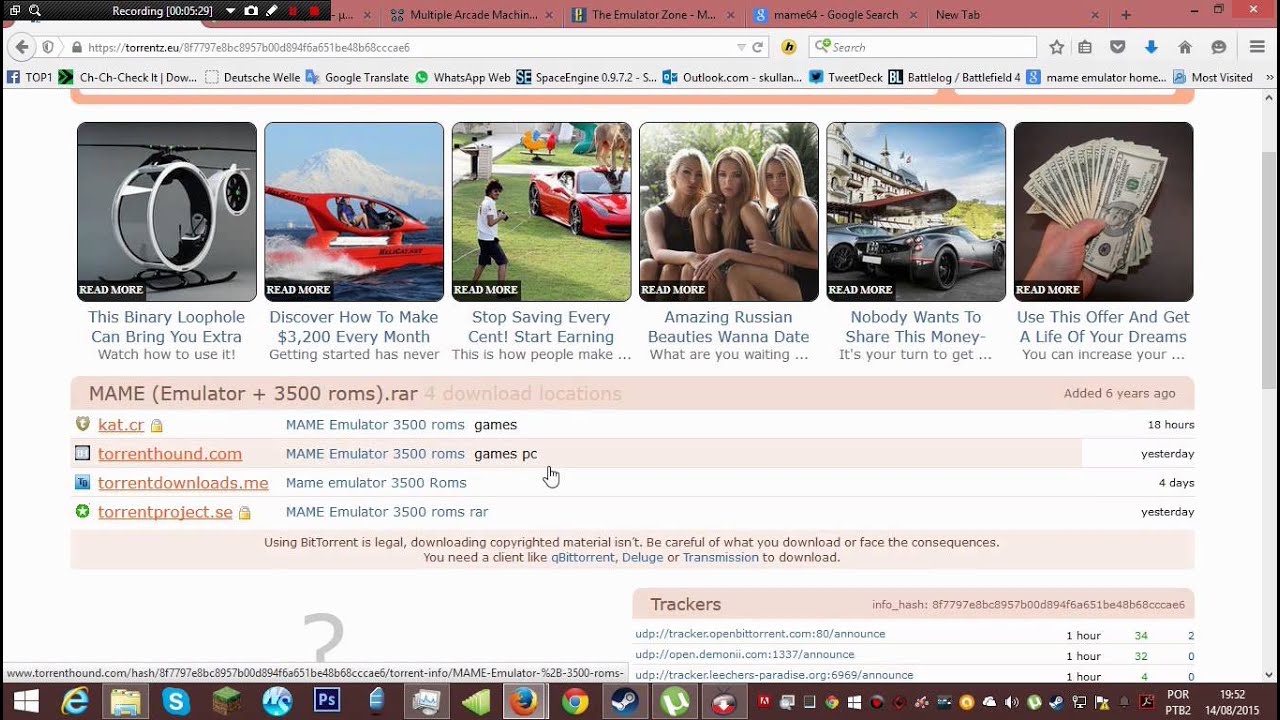This screenshot has height=720, width=1280.
Task: Open the Google Translate bookmark
Action: click(x=357, y=77)
